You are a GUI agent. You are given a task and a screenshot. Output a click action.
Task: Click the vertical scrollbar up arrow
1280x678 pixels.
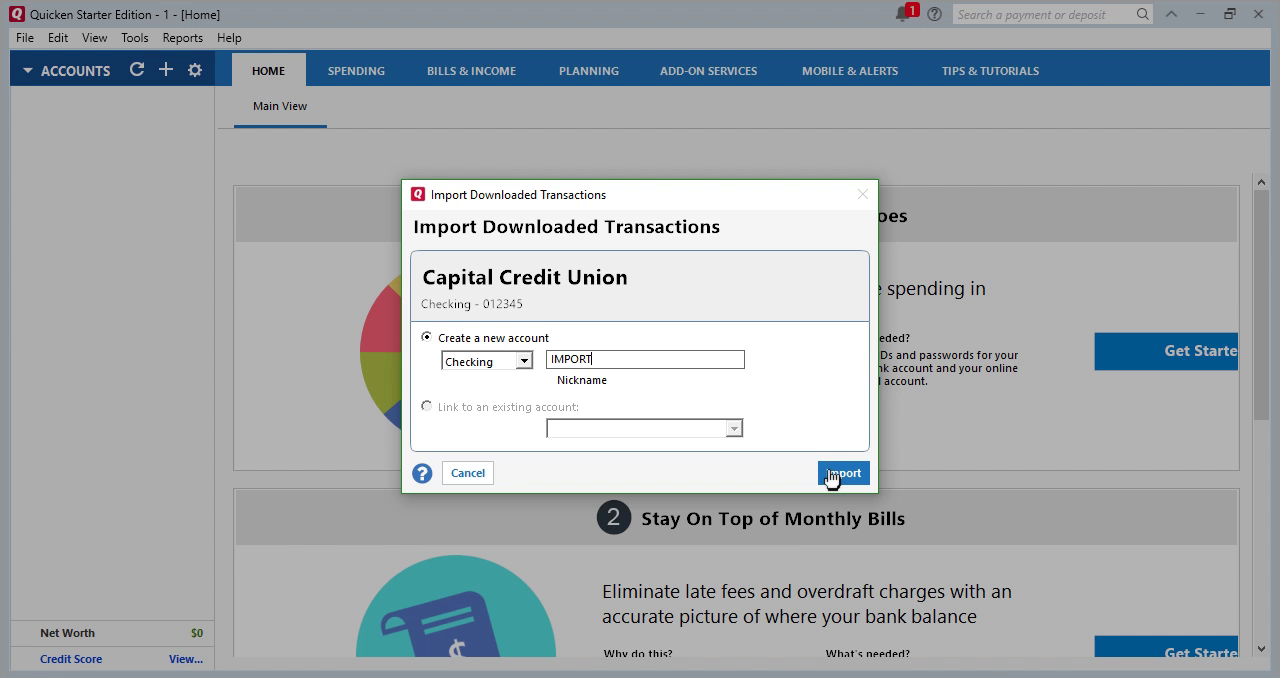pos(1261,182)
